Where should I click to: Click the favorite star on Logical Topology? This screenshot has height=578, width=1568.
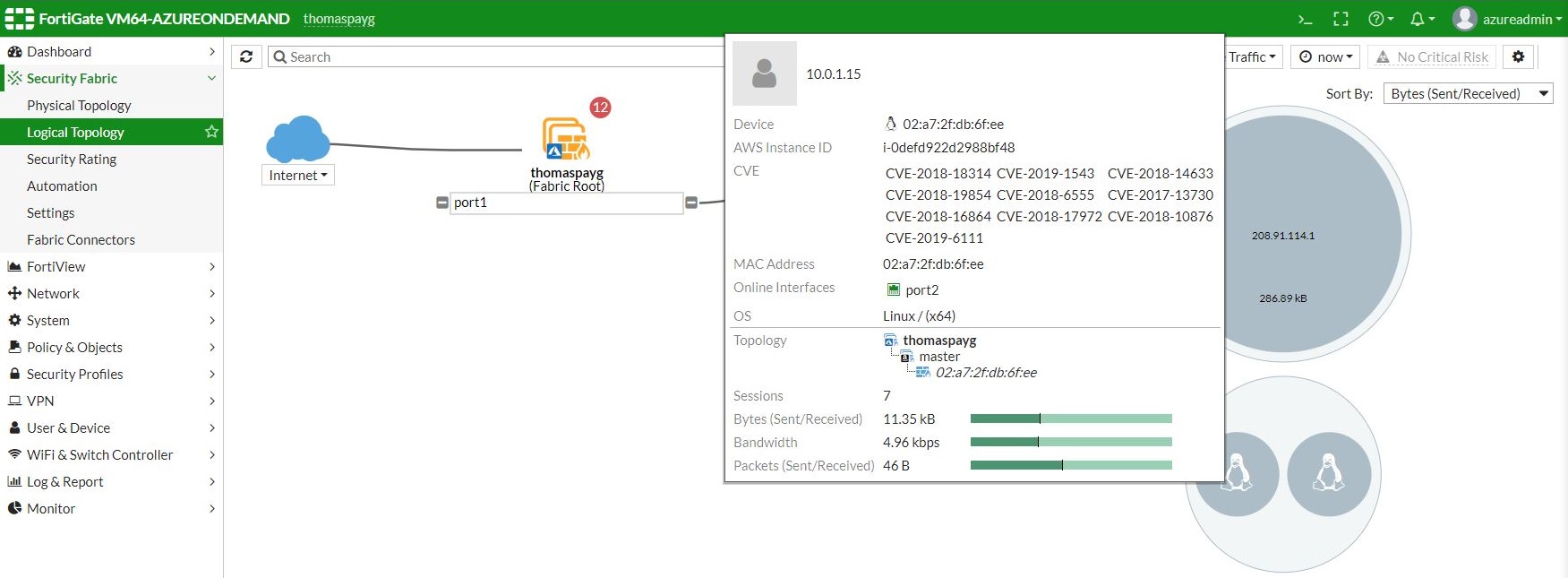(211, 132)
